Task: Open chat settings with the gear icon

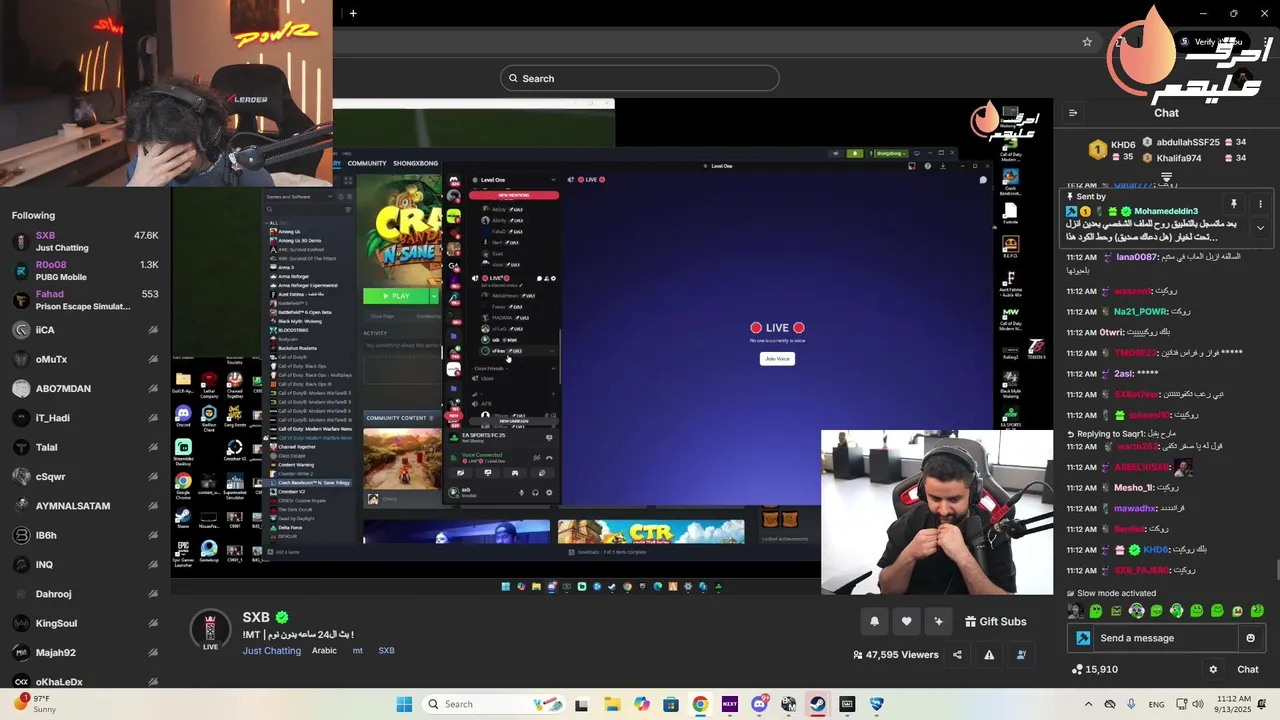Action: tap(1213, 670)
